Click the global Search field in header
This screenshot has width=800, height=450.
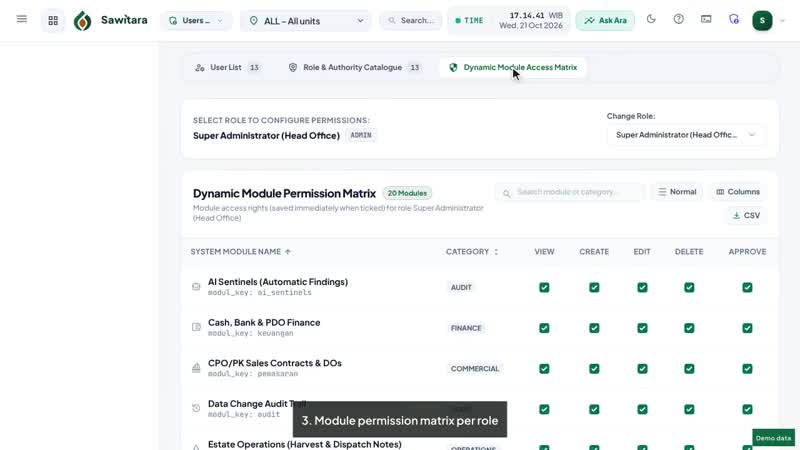click(x=411, y=20)
